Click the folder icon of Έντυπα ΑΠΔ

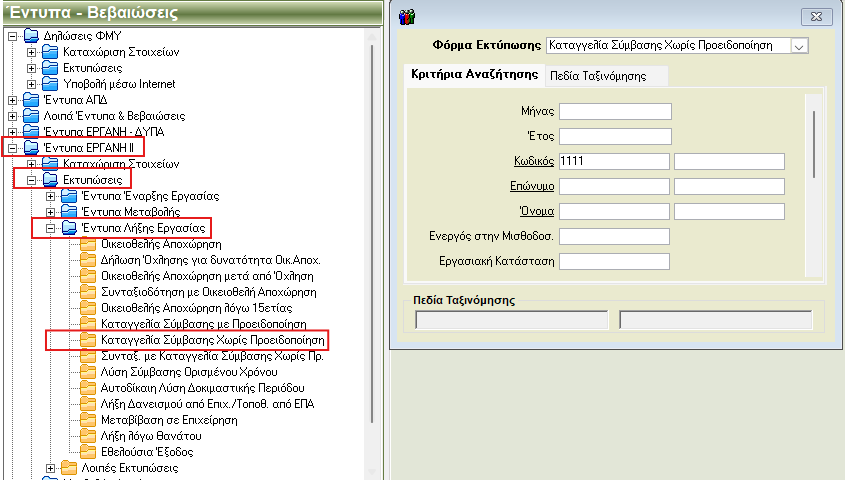point(31,100)
